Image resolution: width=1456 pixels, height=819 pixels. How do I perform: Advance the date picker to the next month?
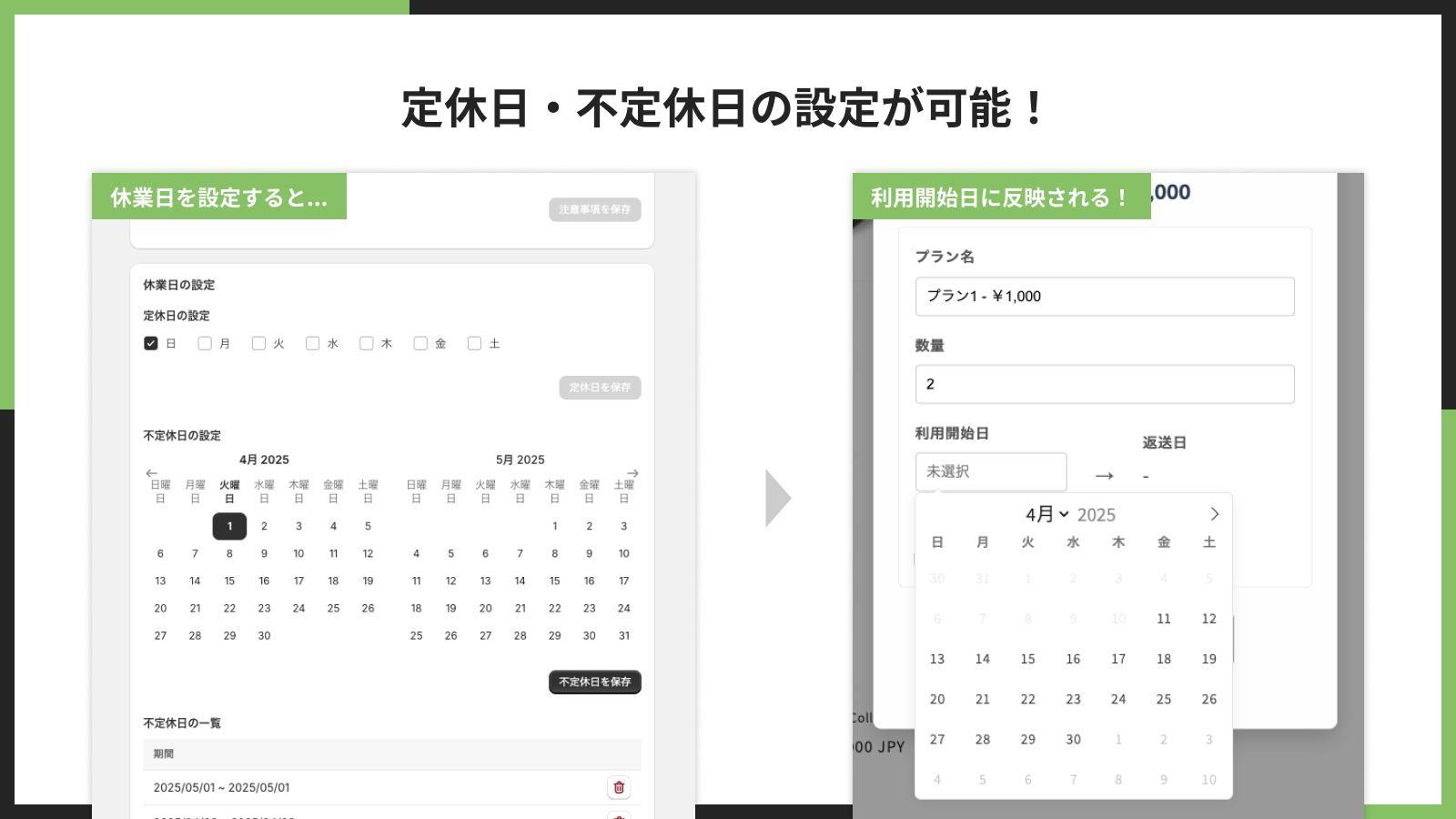pos(1214,514)
